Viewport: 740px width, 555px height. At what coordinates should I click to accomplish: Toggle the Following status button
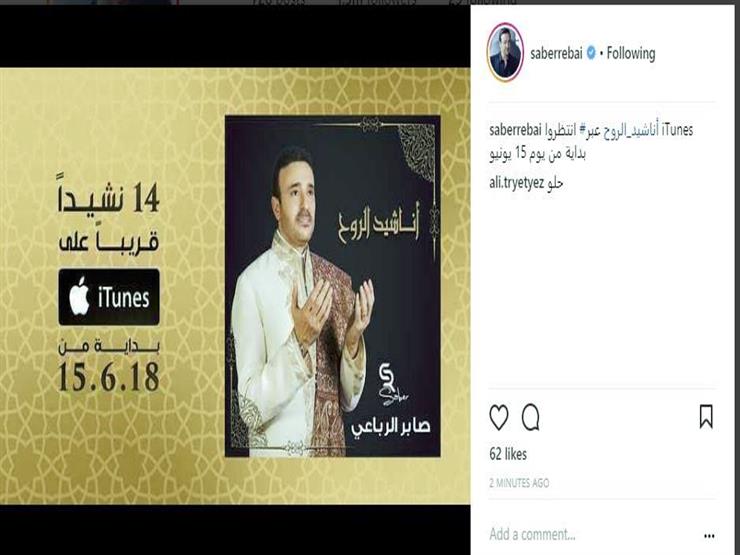631,53
